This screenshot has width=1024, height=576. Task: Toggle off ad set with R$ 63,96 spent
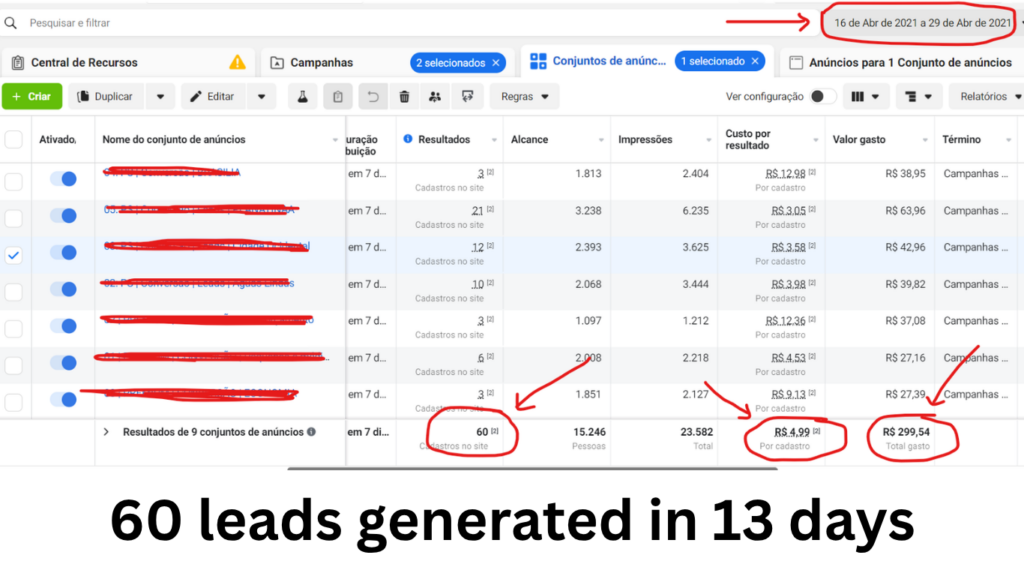63,216
